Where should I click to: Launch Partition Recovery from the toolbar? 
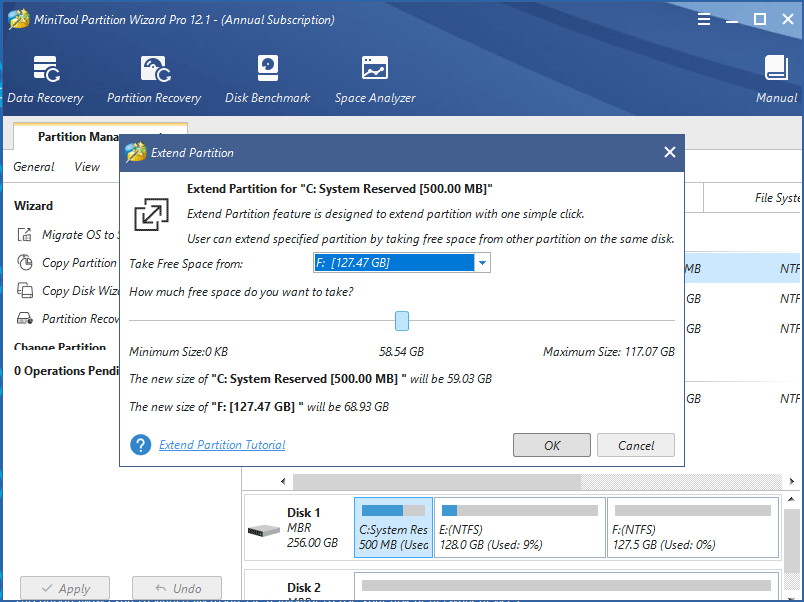154,79
